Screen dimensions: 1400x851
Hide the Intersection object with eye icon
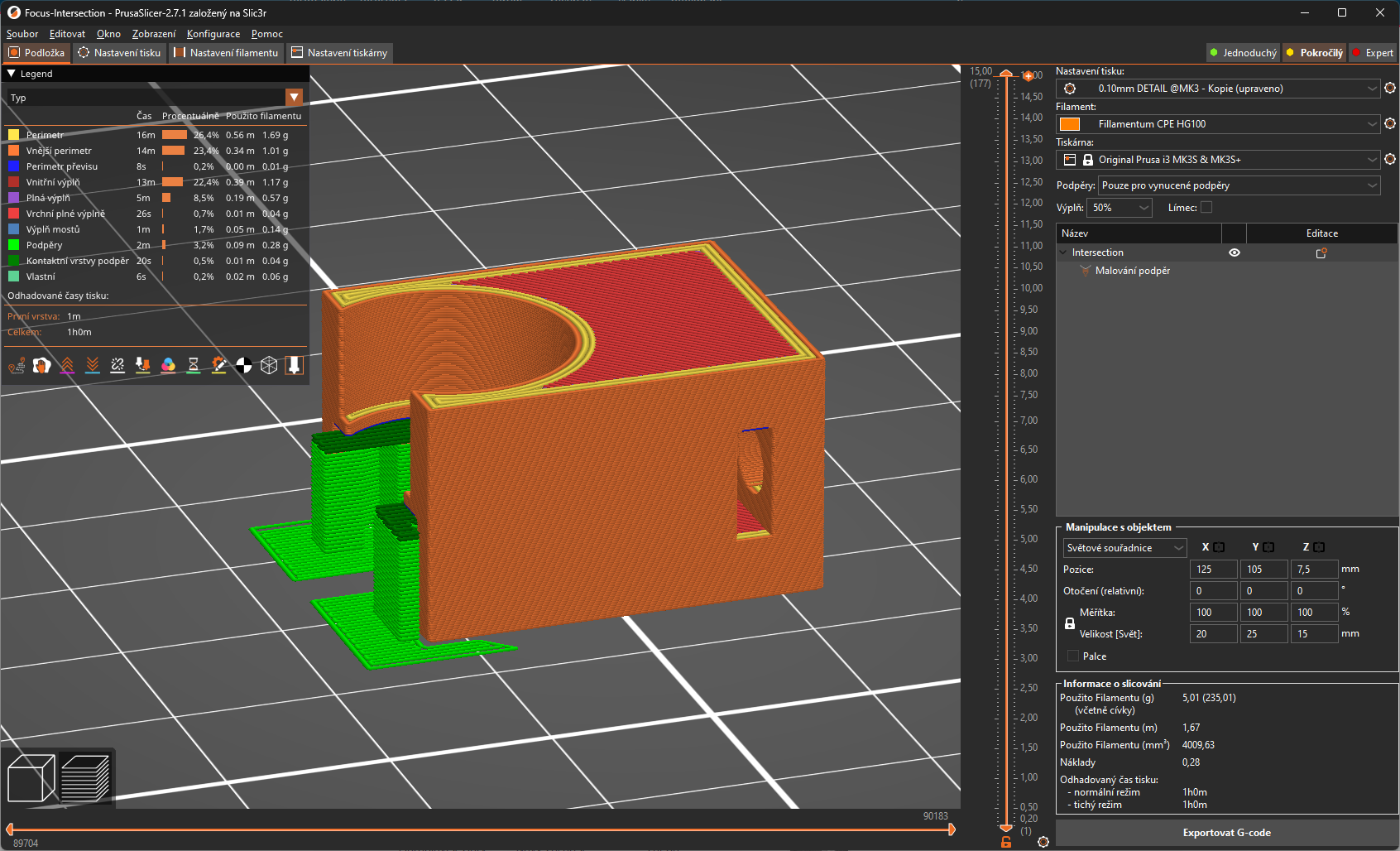click(x=1234, y=253)
